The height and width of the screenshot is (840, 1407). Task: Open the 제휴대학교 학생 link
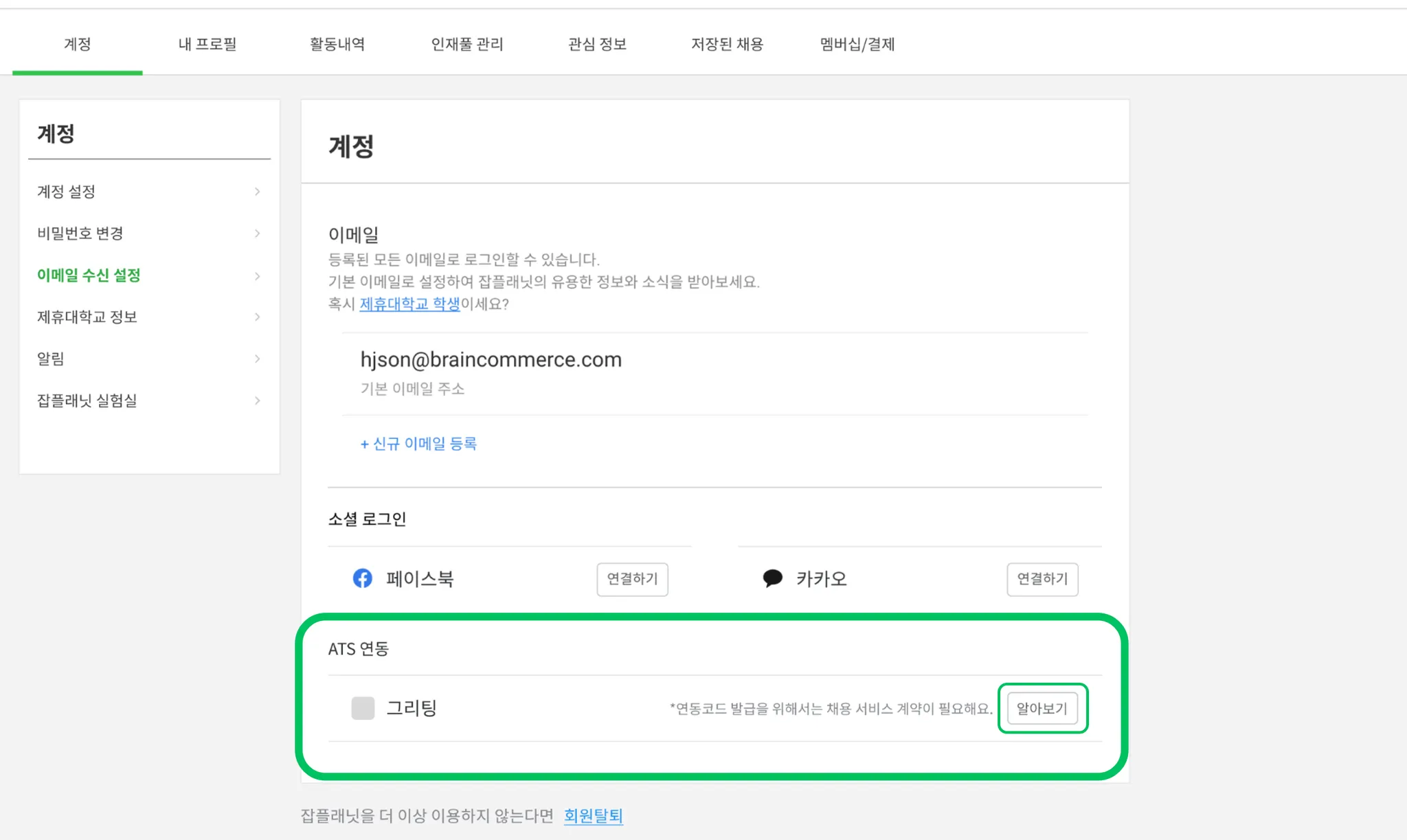click(409, 304)
